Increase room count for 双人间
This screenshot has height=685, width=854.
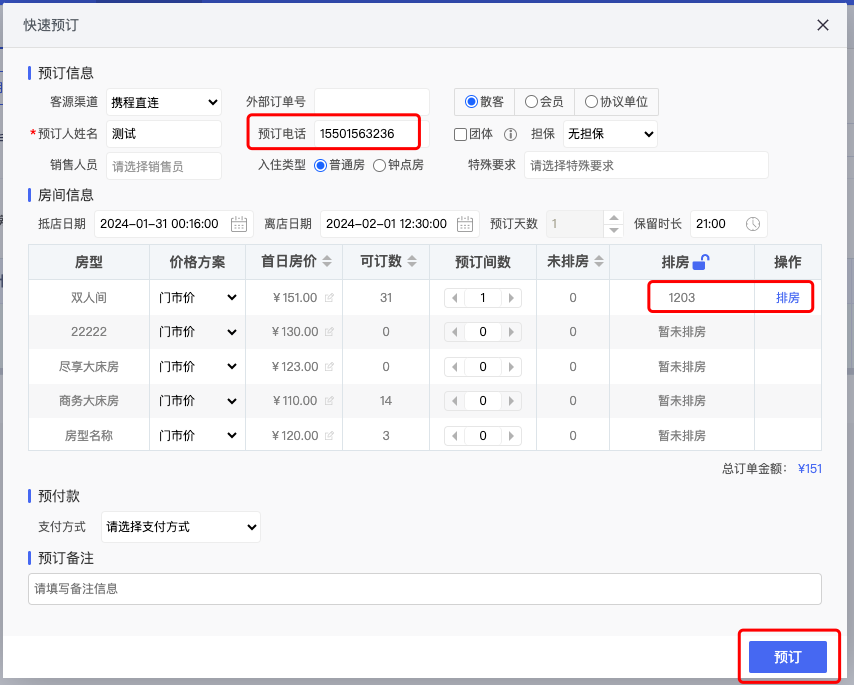tap(511, 298)
